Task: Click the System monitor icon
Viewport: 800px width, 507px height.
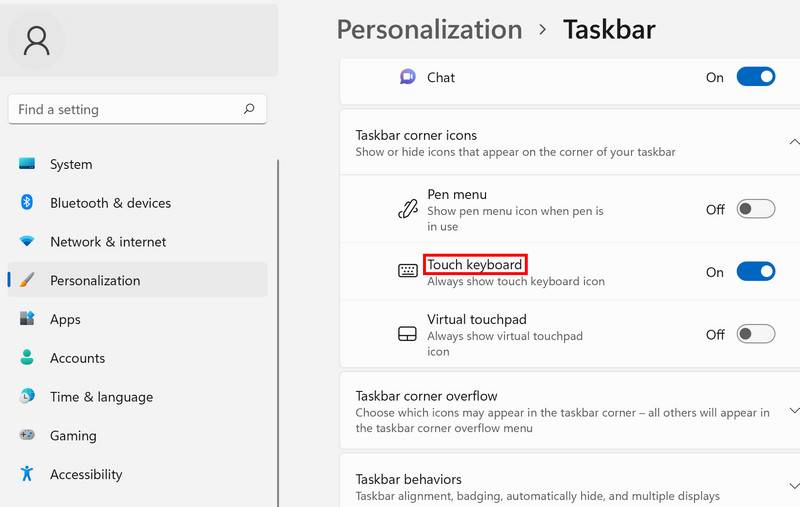Action: click(27, 164)
